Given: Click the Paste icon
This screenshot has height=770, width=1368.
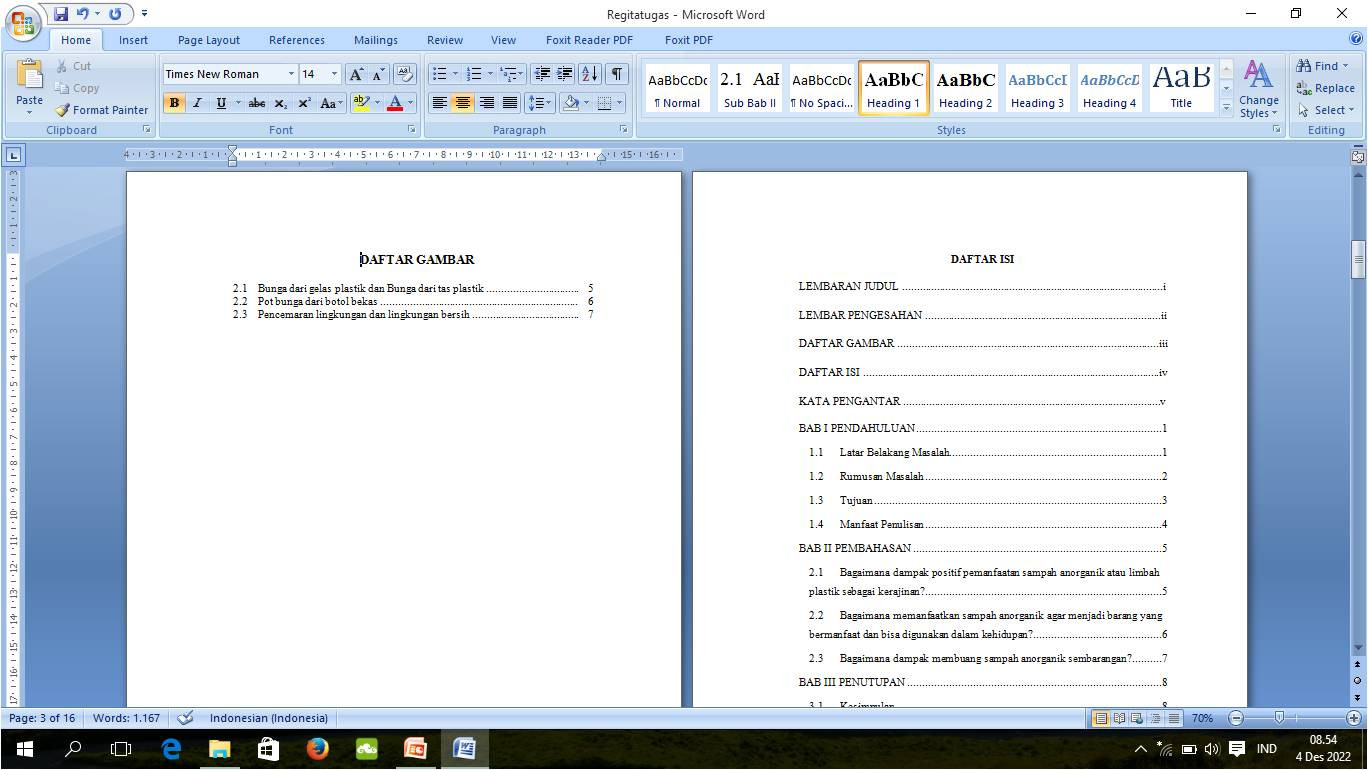Looking at the screenshot, I should coord(29,75).
